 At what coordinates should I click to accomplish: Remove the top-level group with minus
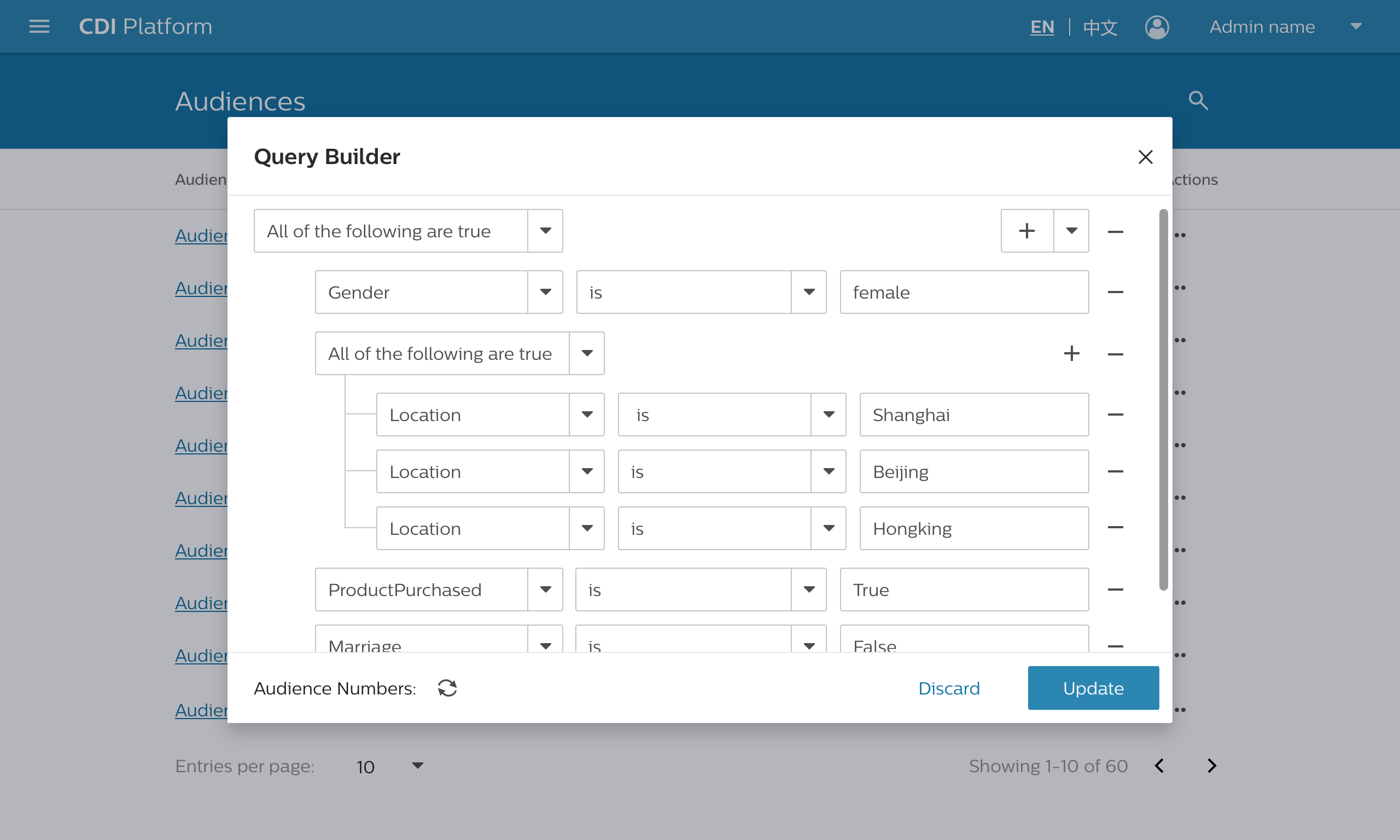[x=1116, y=231]
